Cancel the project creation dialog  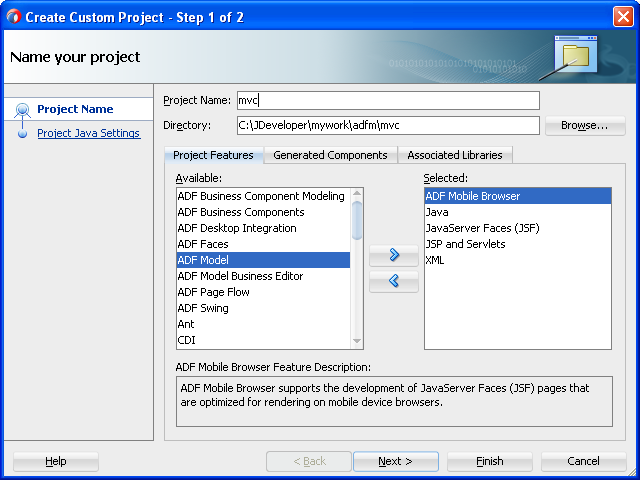pyautogui.click(x=583, y=462)
